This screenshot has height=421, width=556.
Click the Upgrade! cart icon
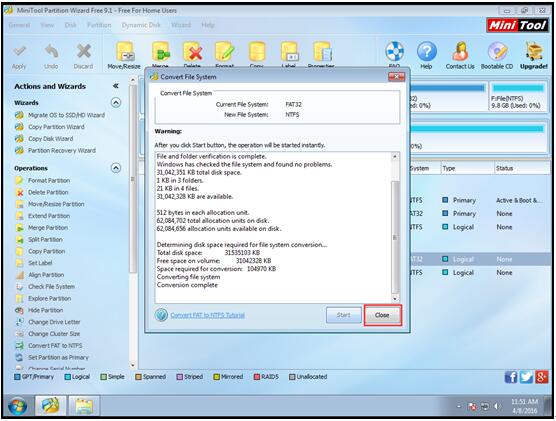click(534, 52)
